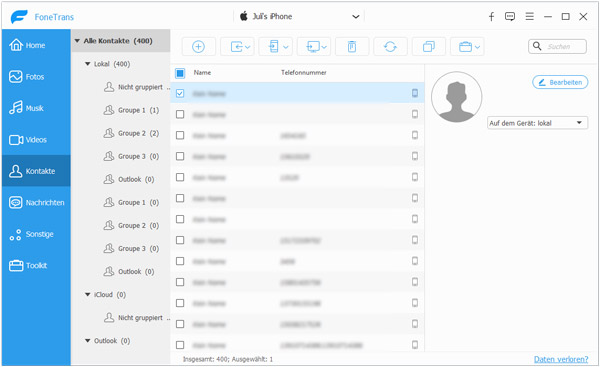The image size is (600, 367).
Task: Tick the checkbox of the second contact row
Action: pyautogui.click(x=180, y=114)
